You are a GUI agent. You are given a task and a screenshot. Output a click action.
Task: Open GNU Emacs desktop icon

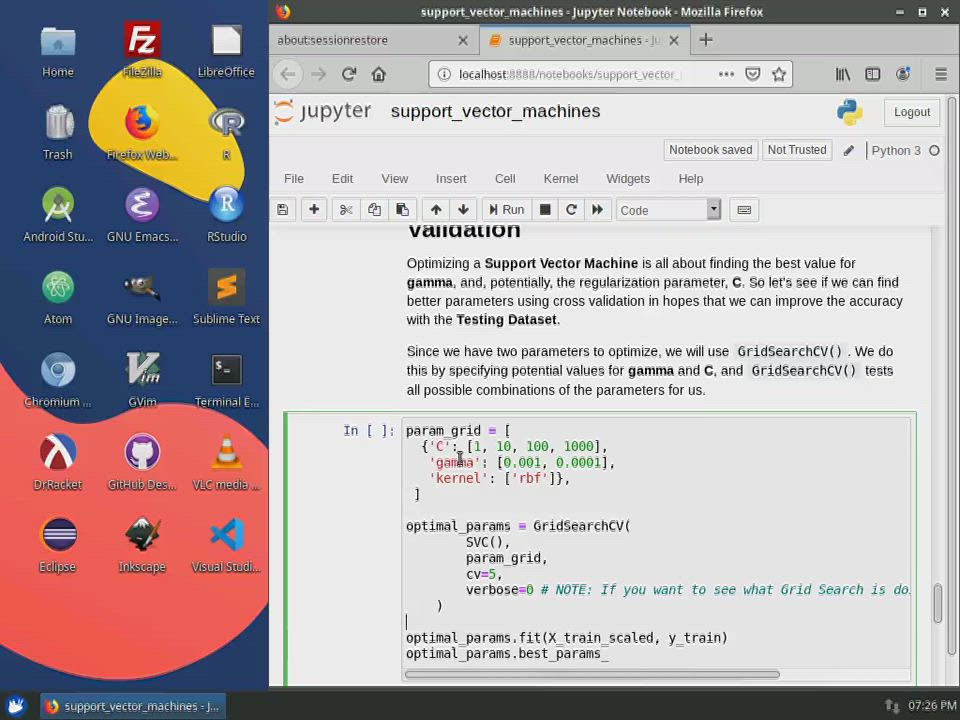pos(142,214)
